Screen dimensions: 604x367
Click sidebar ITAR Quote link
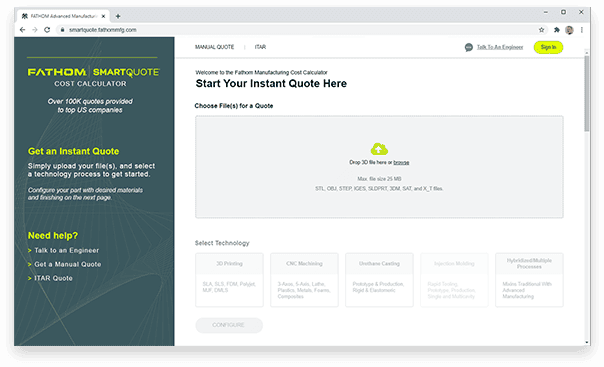[53, 278]
